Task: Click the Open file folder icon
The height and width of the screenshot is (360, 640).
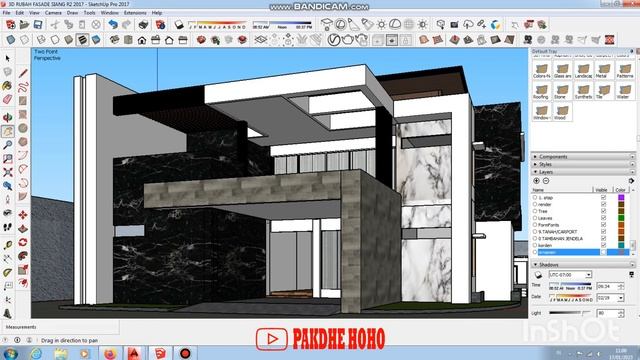Action: pyautogui.click(x=24, y=25)
